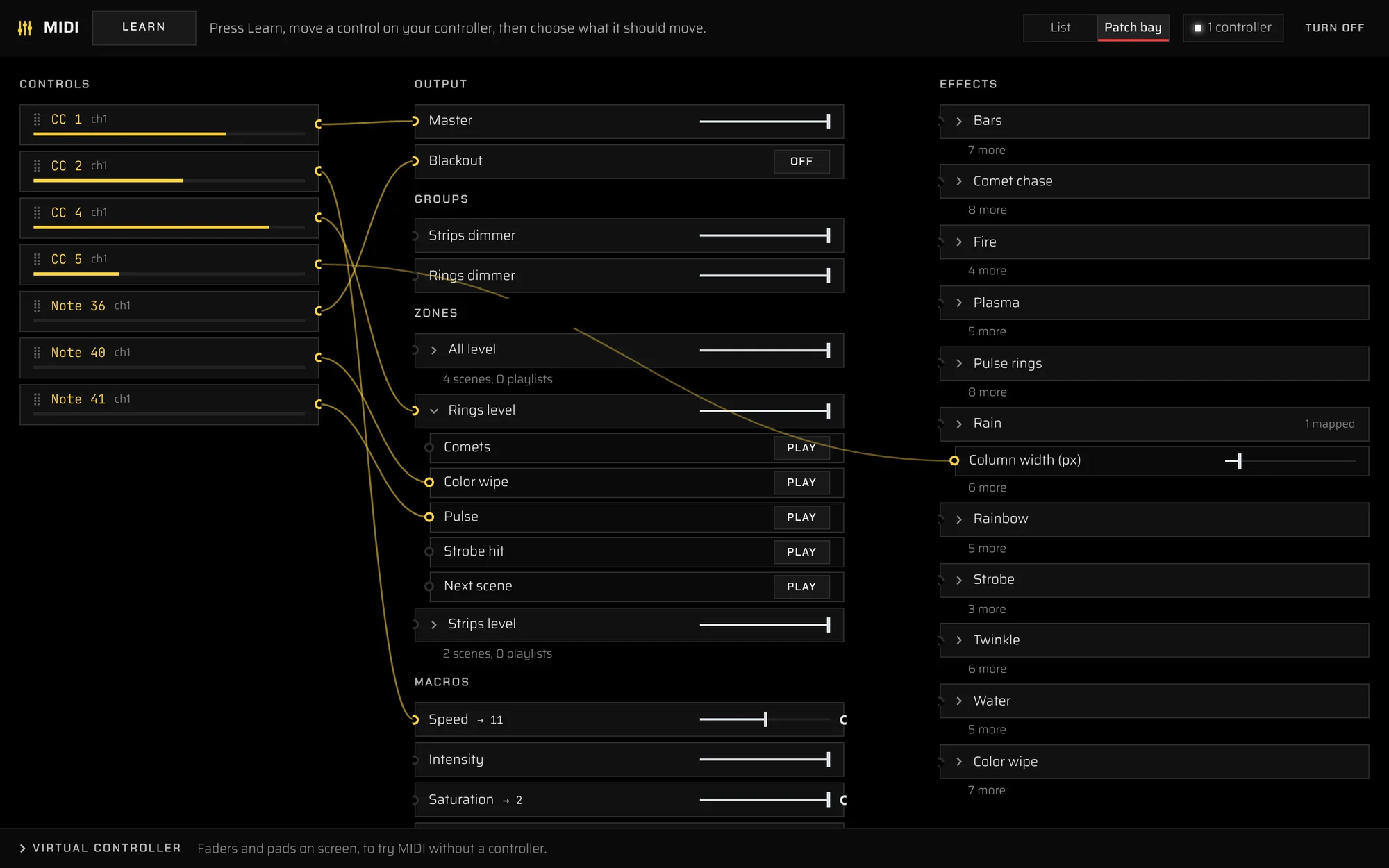Adjust the Column width (px) slider

coord(1290,460)
